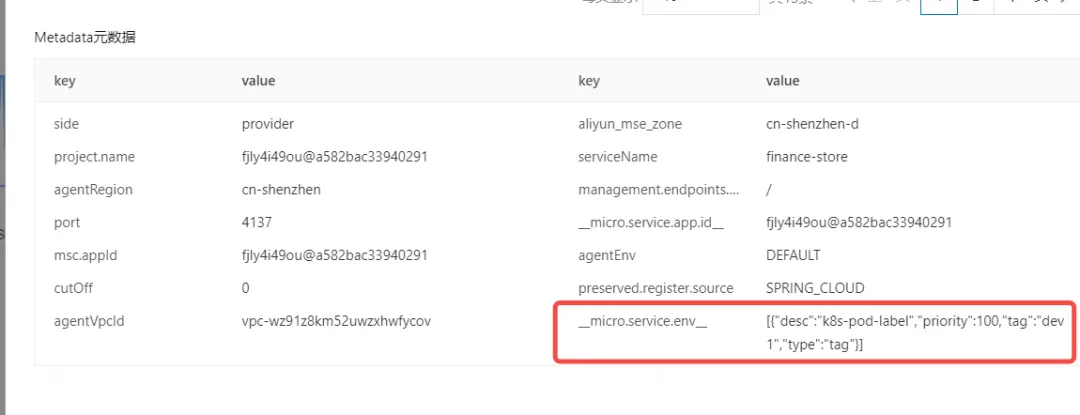This screenshot has width=1080, height=415.
Task: Click the "provider" value cell
Action: (268, 124)
